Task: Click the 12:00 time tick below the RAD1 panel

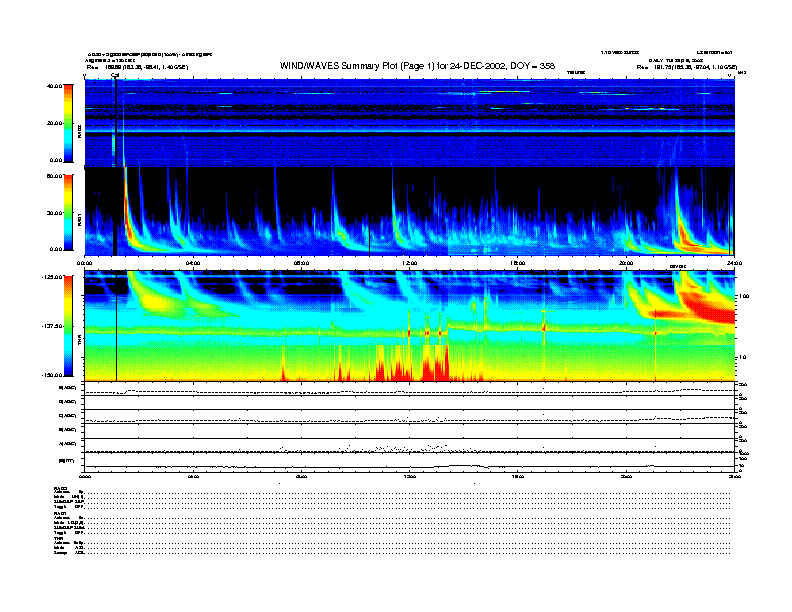Action: pyautogui.click(x=410, y=263)
